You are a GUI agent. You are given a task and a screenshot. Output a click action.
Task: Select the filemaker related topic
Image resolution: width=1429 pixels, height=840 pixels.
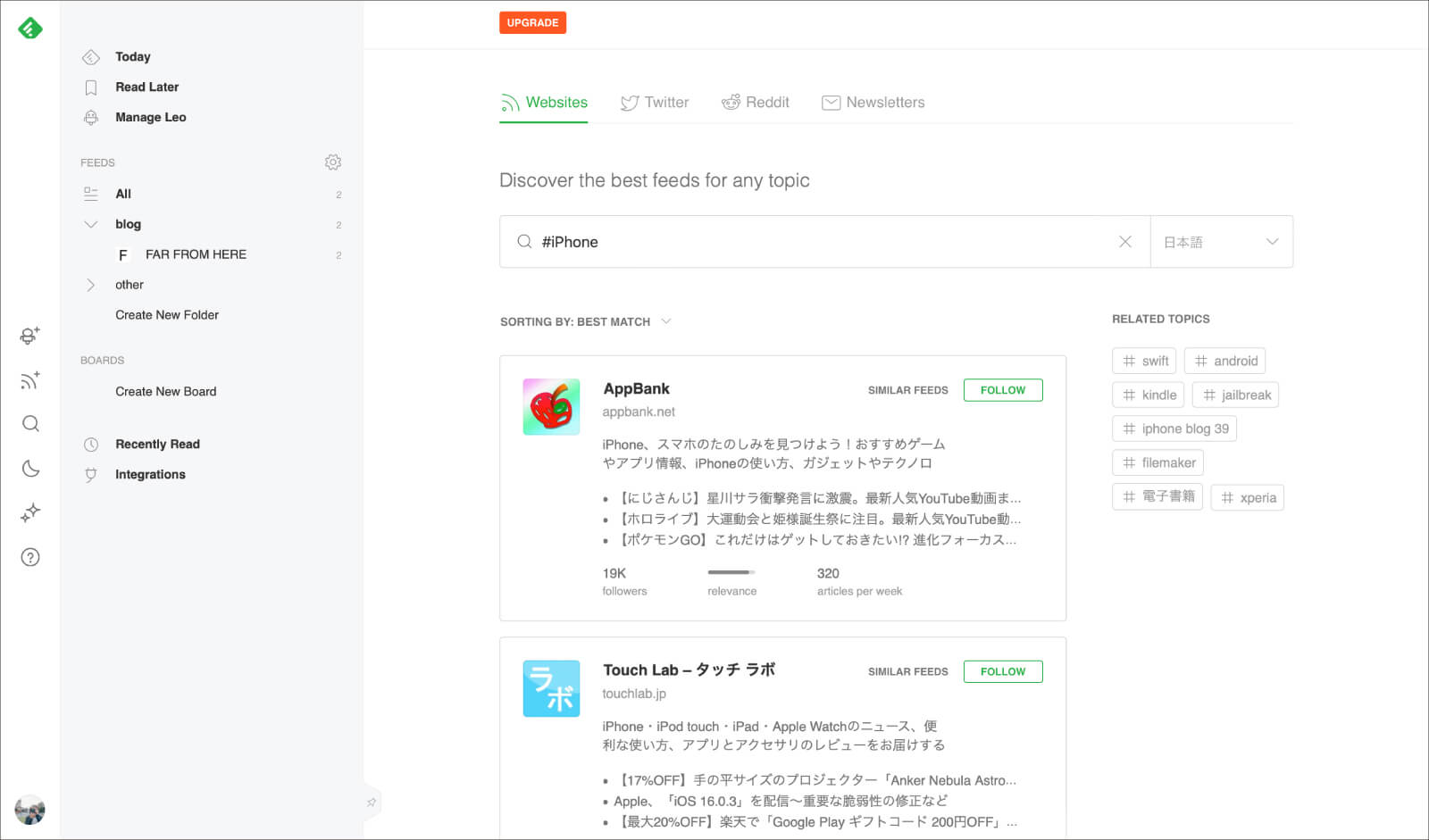click(1158, 462)
